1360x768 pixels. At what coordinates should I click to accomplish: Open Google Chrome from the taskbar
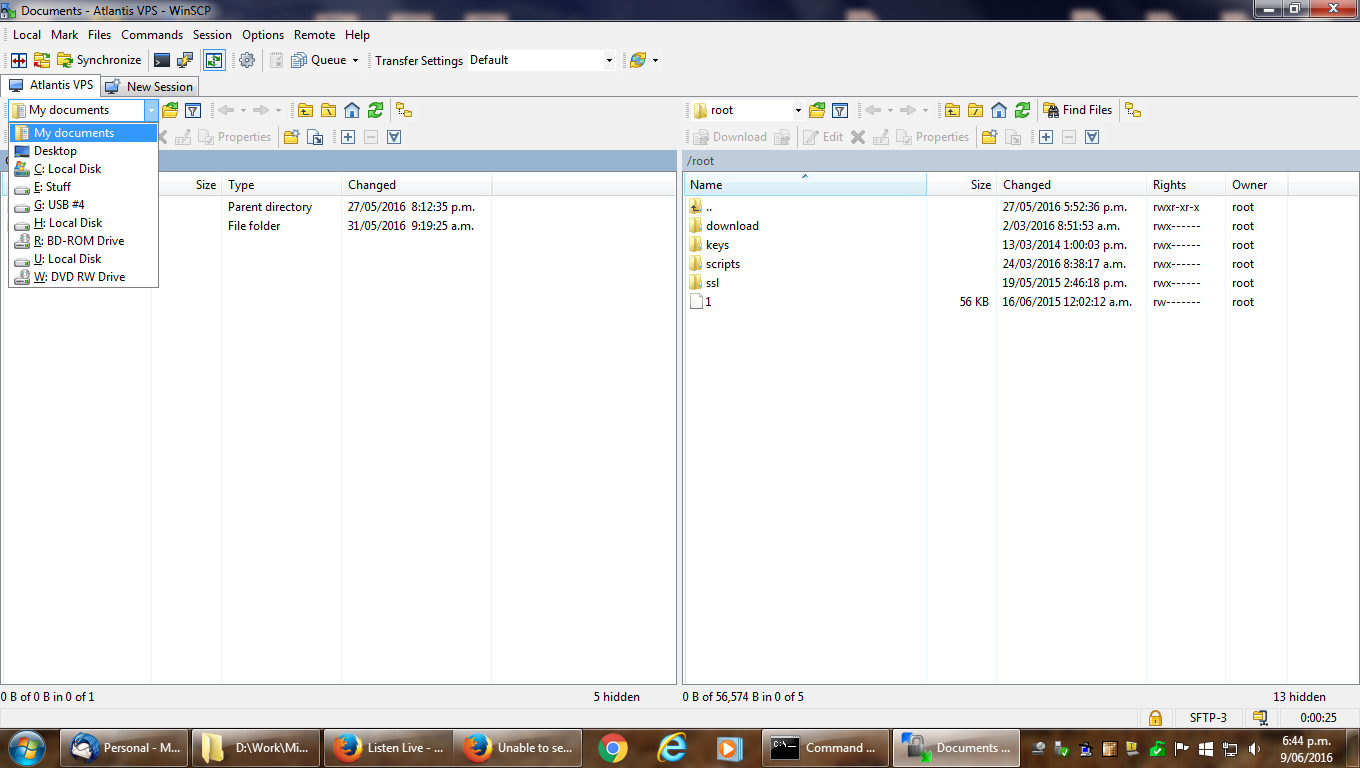click(x=613, y=747)
